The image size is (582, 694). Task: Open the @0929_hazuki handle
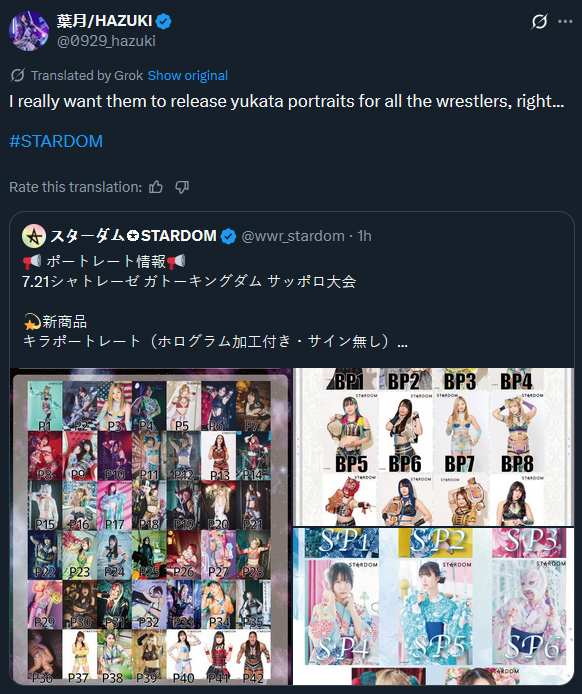tap(106, 41)
